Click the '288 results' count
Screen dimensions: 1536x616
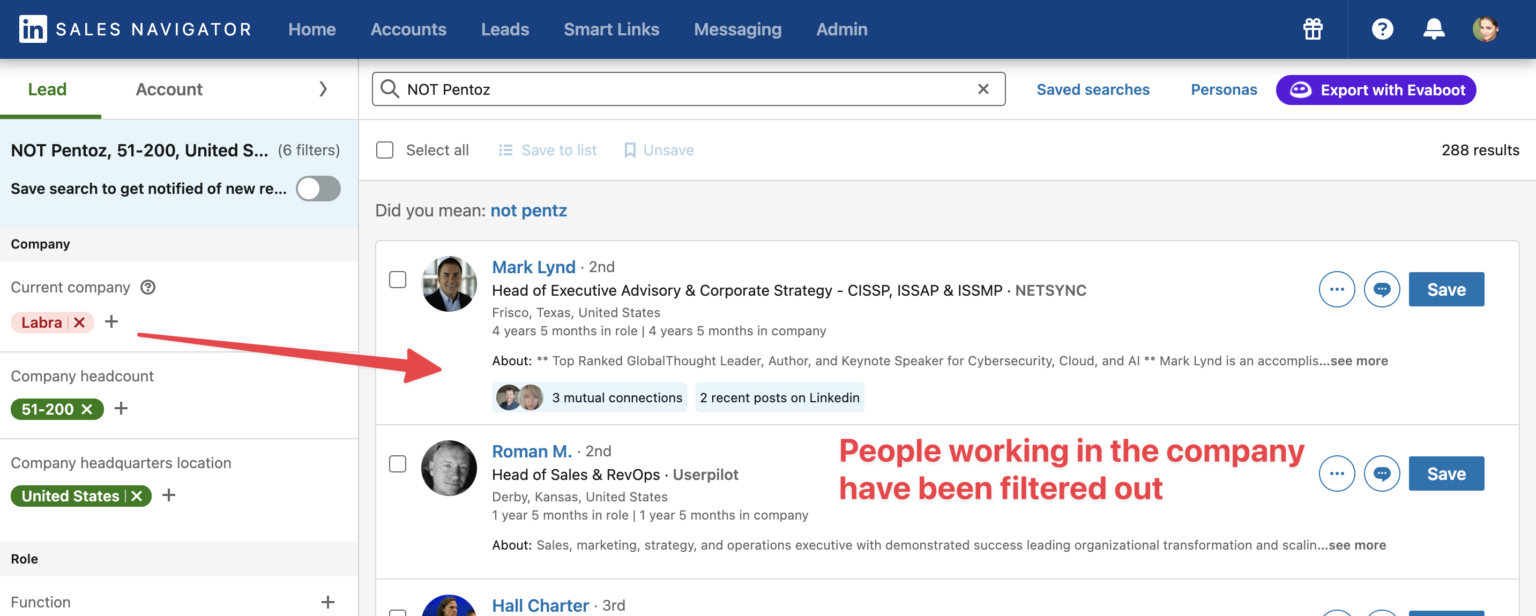pyautogui.click(x=1480, y=150)
